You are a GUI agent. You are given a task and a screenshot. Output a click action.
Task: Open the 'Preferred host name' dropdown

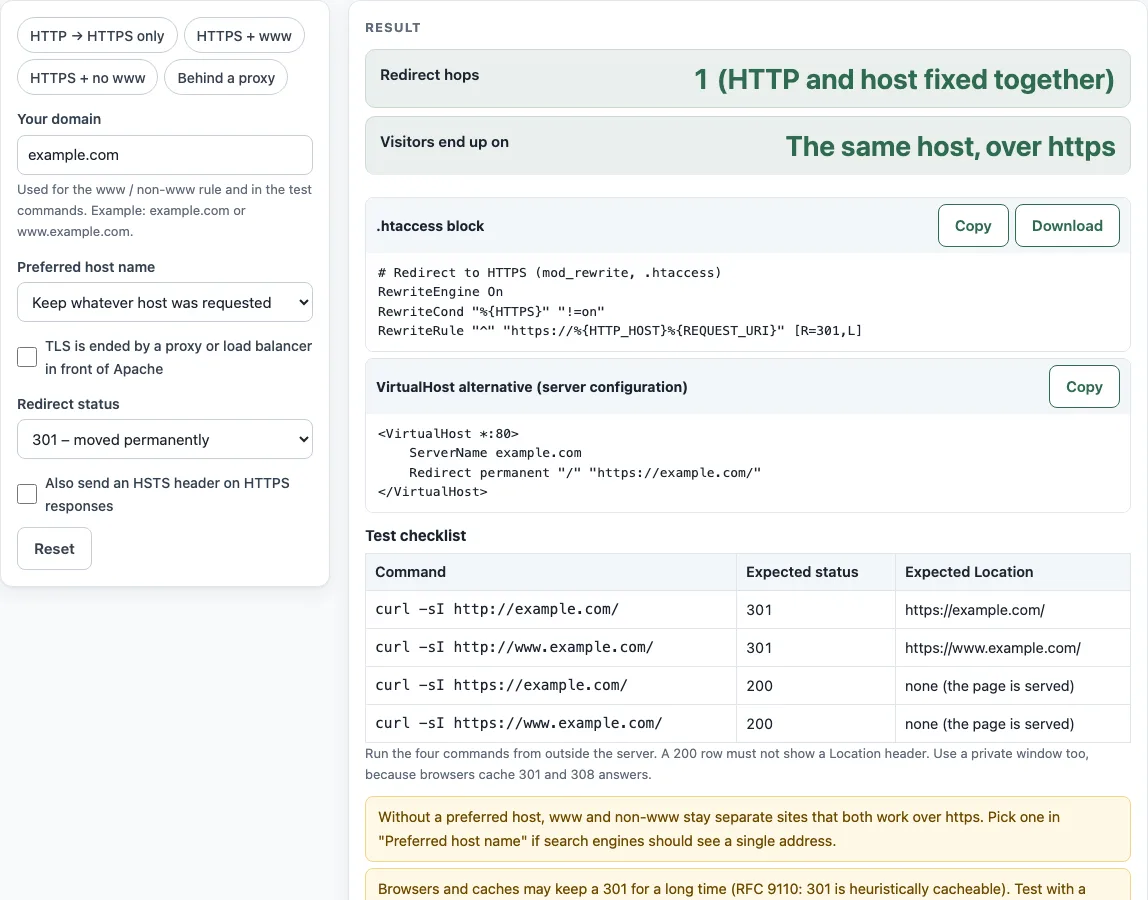(x=165, y=302)
